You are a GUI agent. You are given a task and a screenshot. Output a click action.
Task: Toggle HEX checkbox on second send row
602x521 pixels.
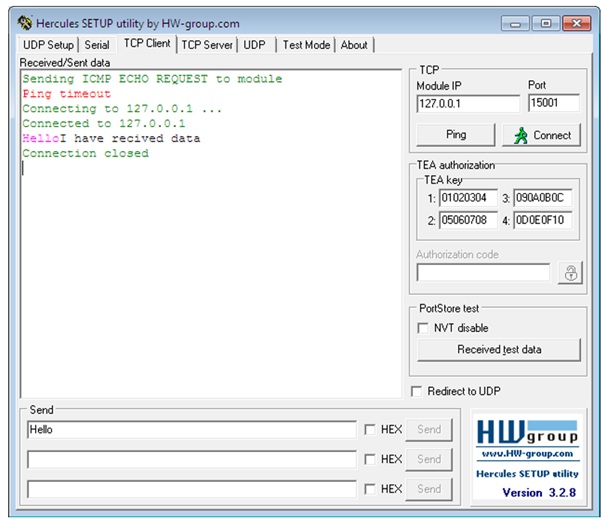tap(370, 459)
